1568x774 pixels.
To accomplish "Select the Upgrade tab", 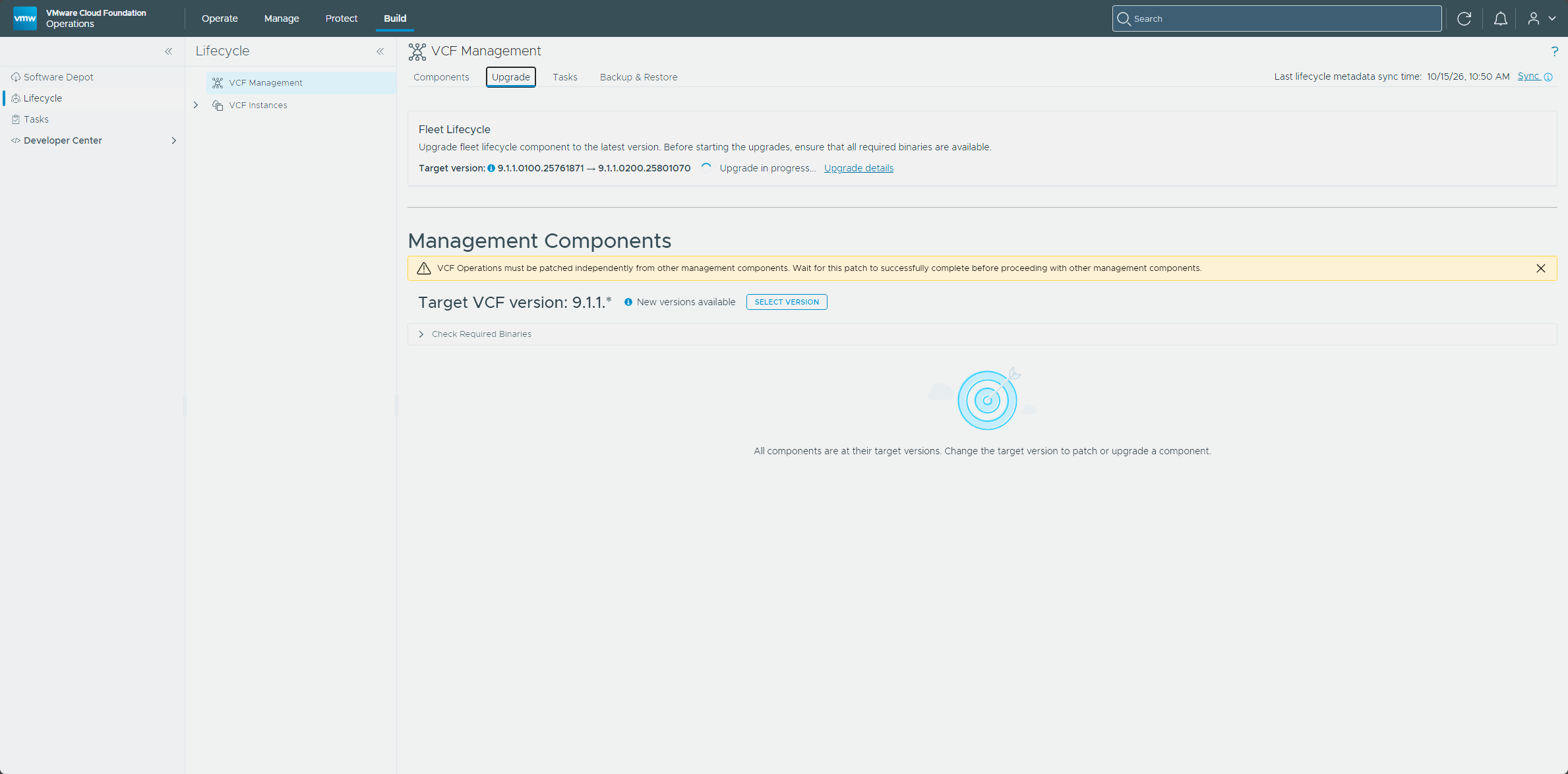I will [x=511, y=77].
